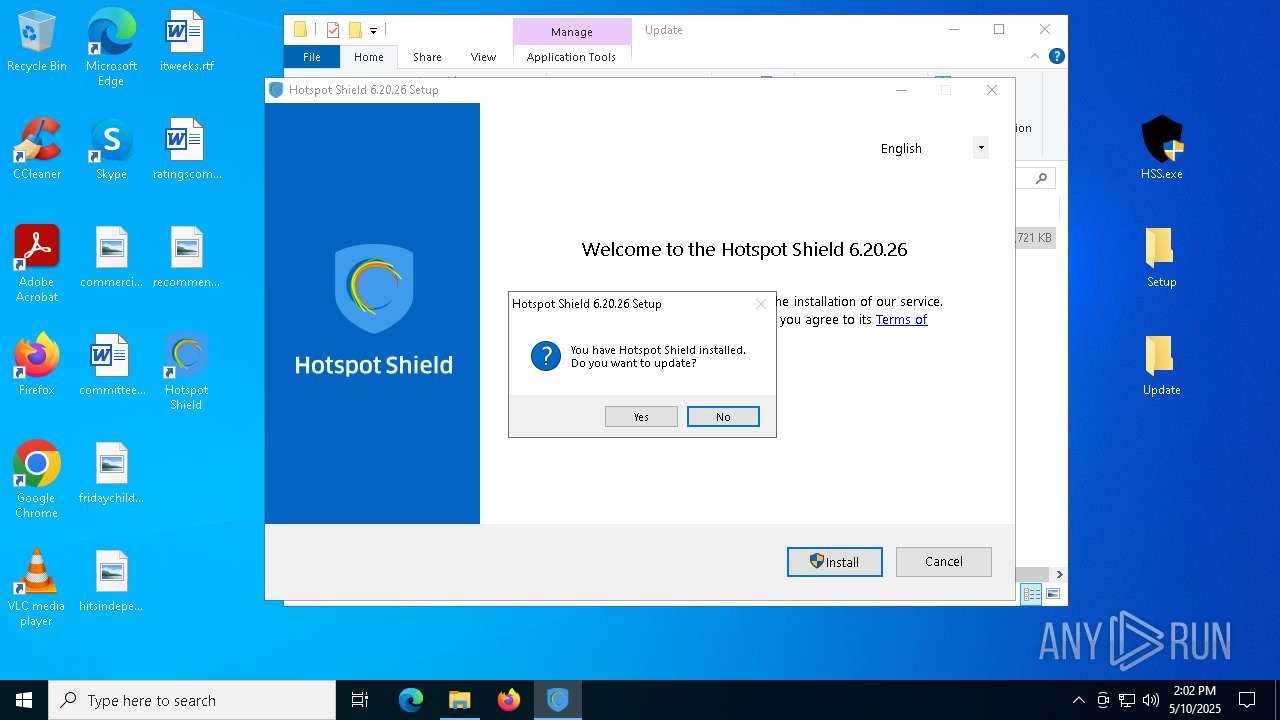This screenshot has width=1280, height=720.
Task: Open the itweeks.rtf document icon
Action: (x=186, y=42)
